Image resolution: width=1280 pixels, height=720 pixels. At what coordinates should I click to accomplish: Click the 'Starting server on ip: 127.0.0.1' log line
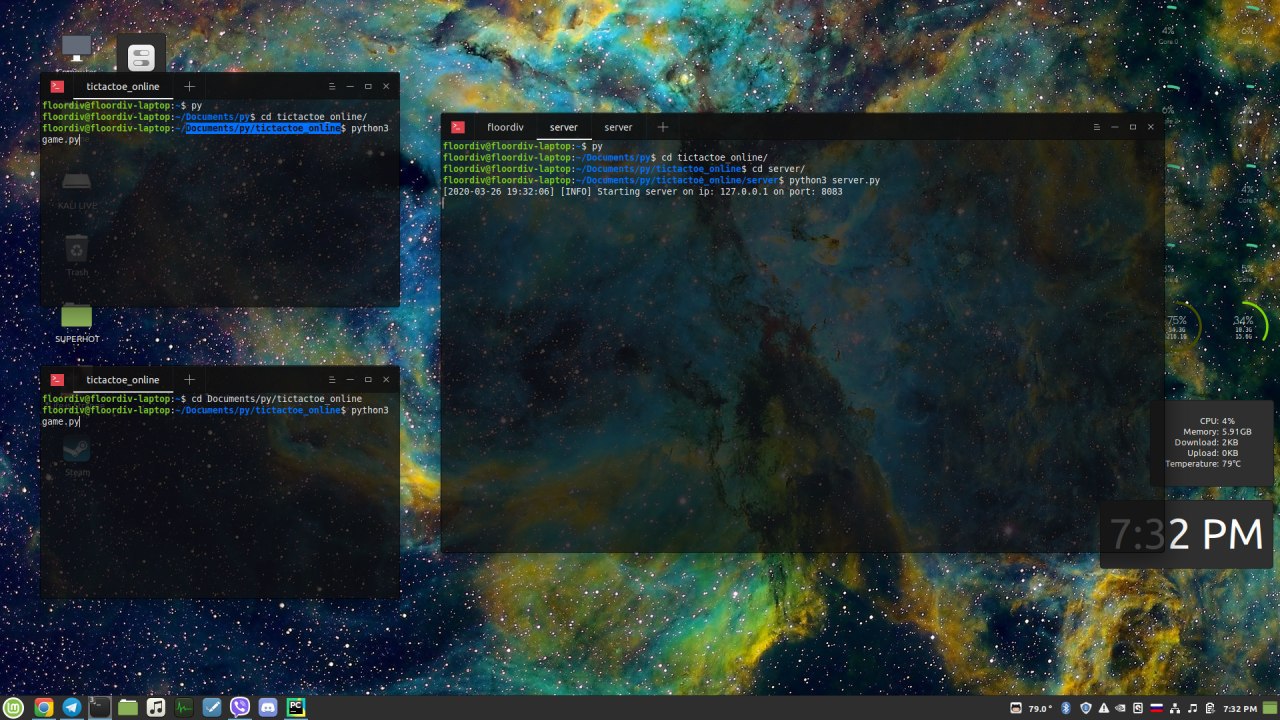(x=642, y=191)
